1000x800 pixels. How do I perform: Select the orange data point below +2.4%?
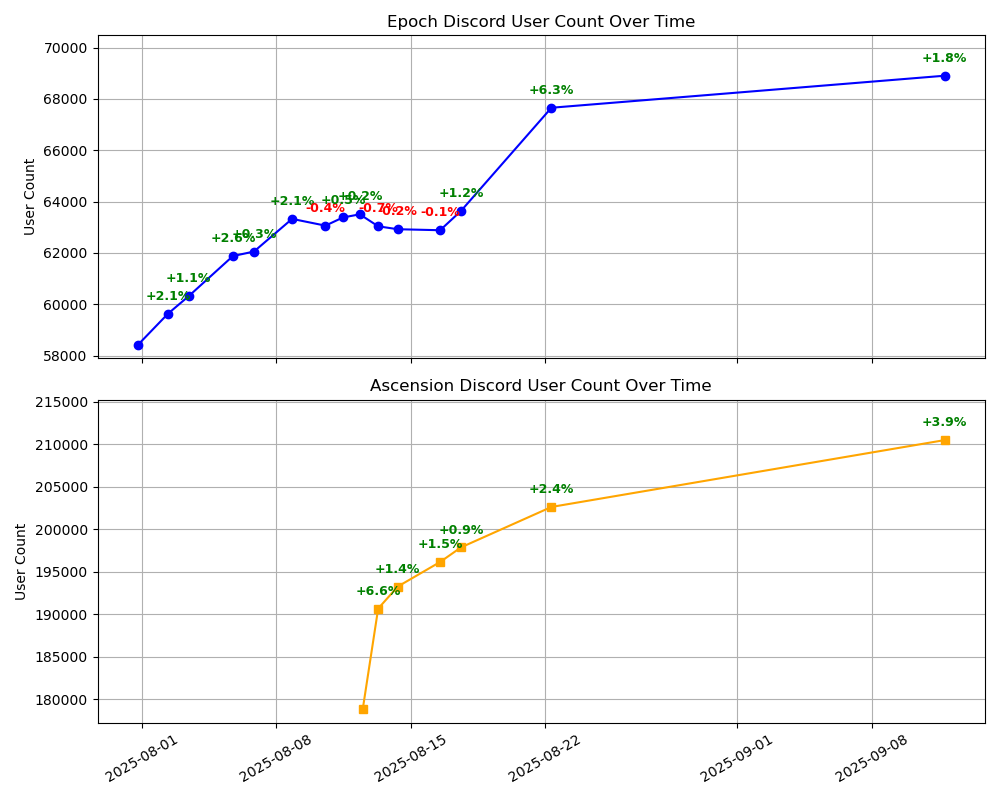(x=552, y=507)
